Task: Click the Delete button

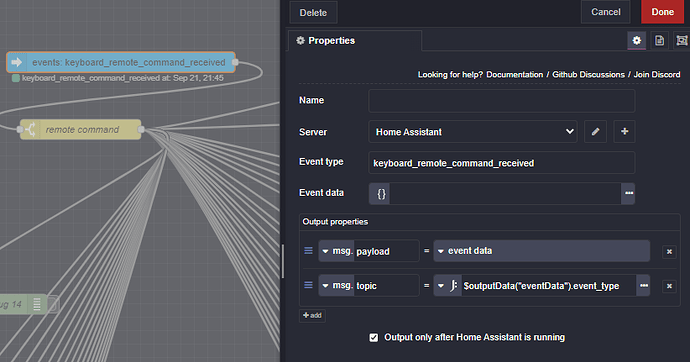Action: click(313, 13)
